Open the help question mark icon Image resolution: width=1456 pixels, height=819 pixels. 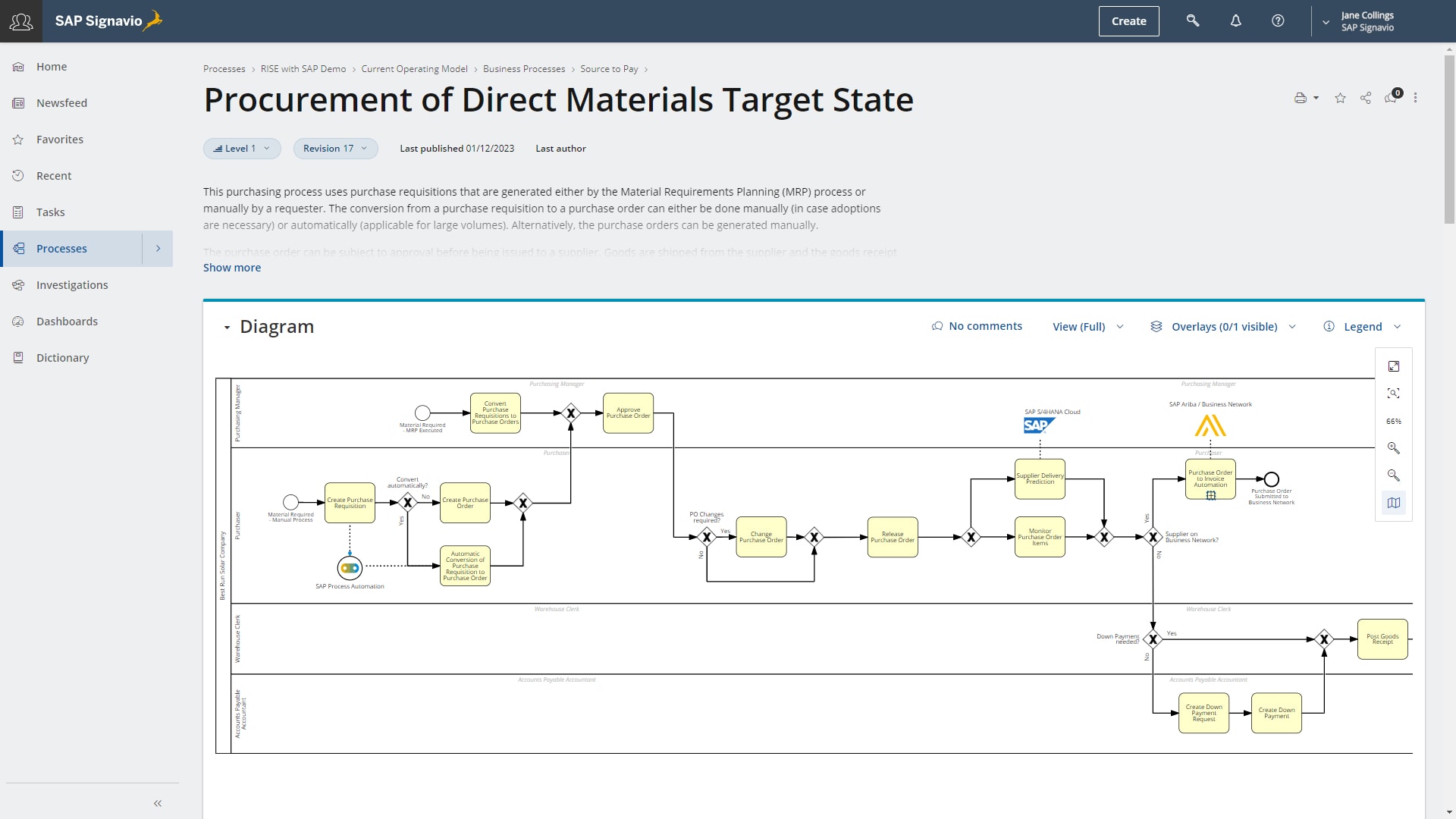click(x=1278, y=21)
